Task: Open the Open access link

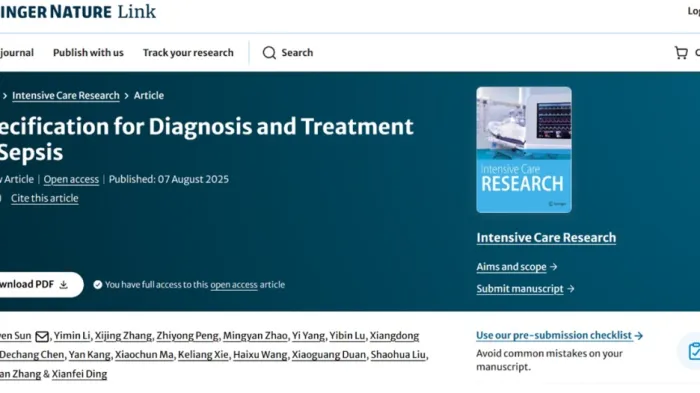Action: tap(71, 180)
